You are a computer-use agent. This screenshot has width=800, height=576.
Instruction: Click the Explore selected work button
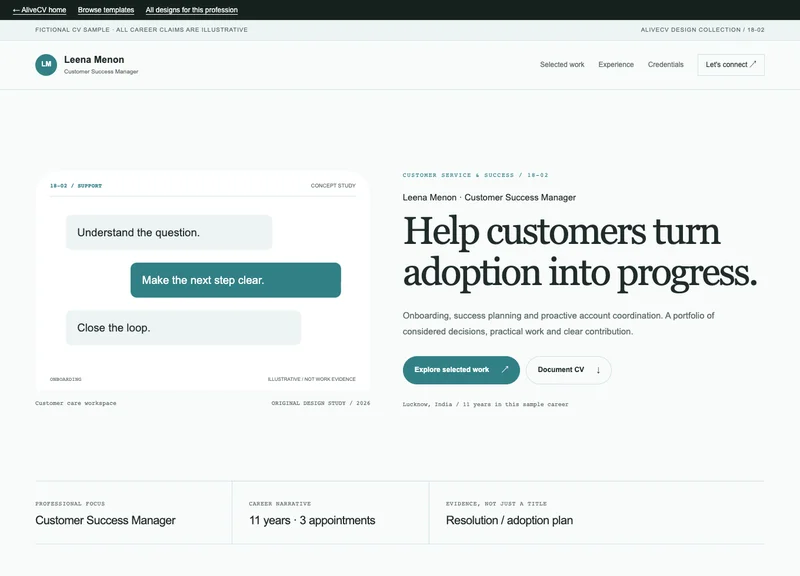pos(461,370)
